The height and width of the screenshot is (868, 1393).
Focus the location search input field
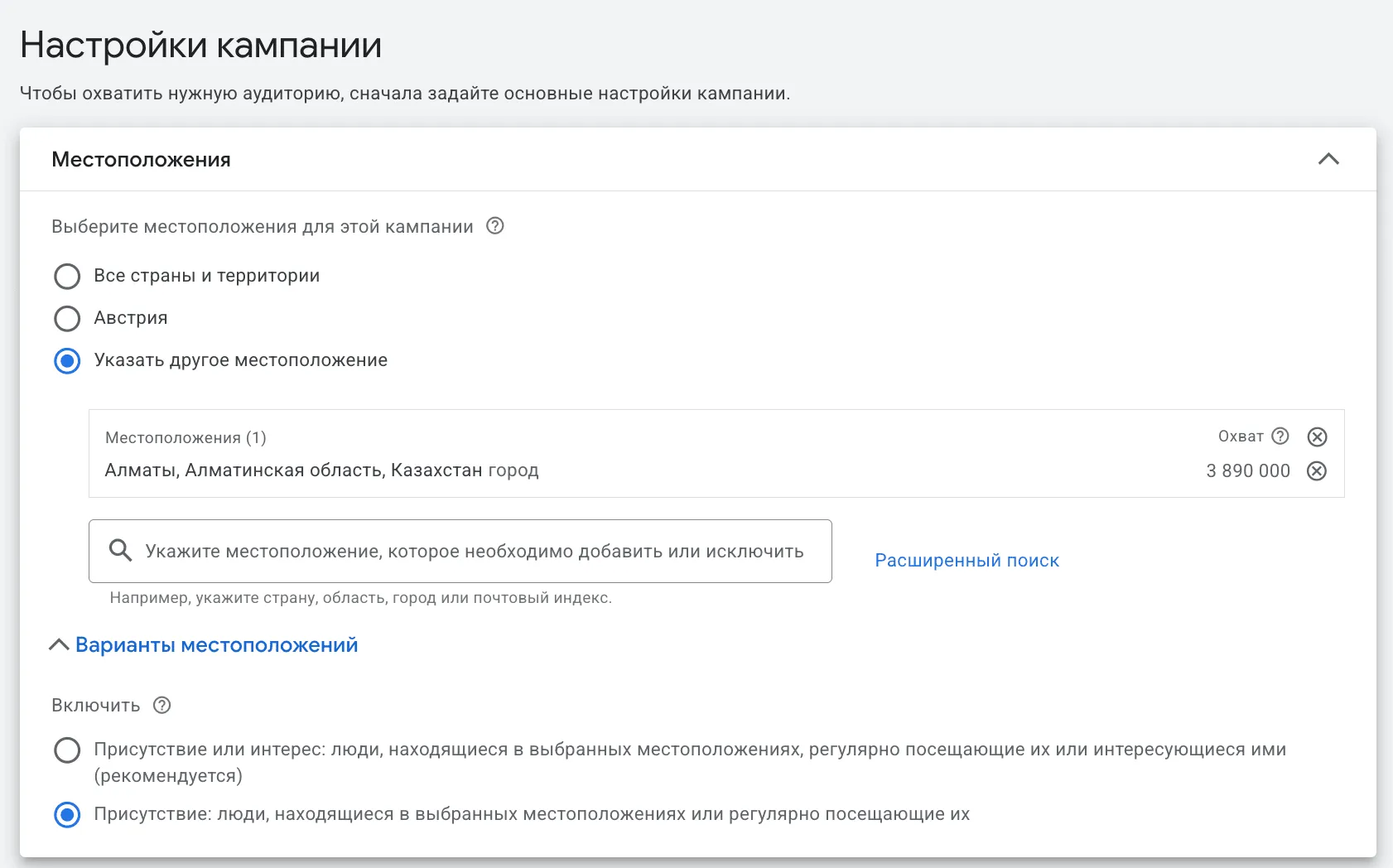pyautogui.click(x=460, y=551)
